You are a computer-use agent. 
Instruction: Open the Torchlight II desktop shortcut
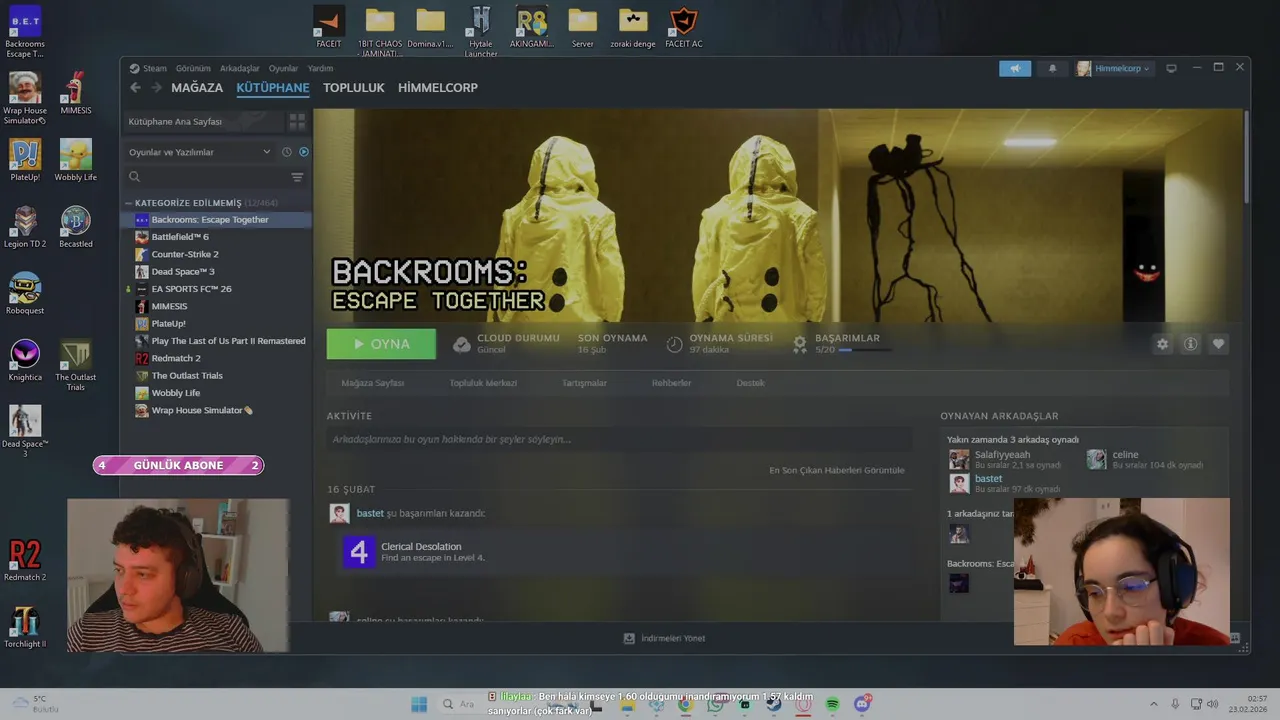(x=25, y=627)
